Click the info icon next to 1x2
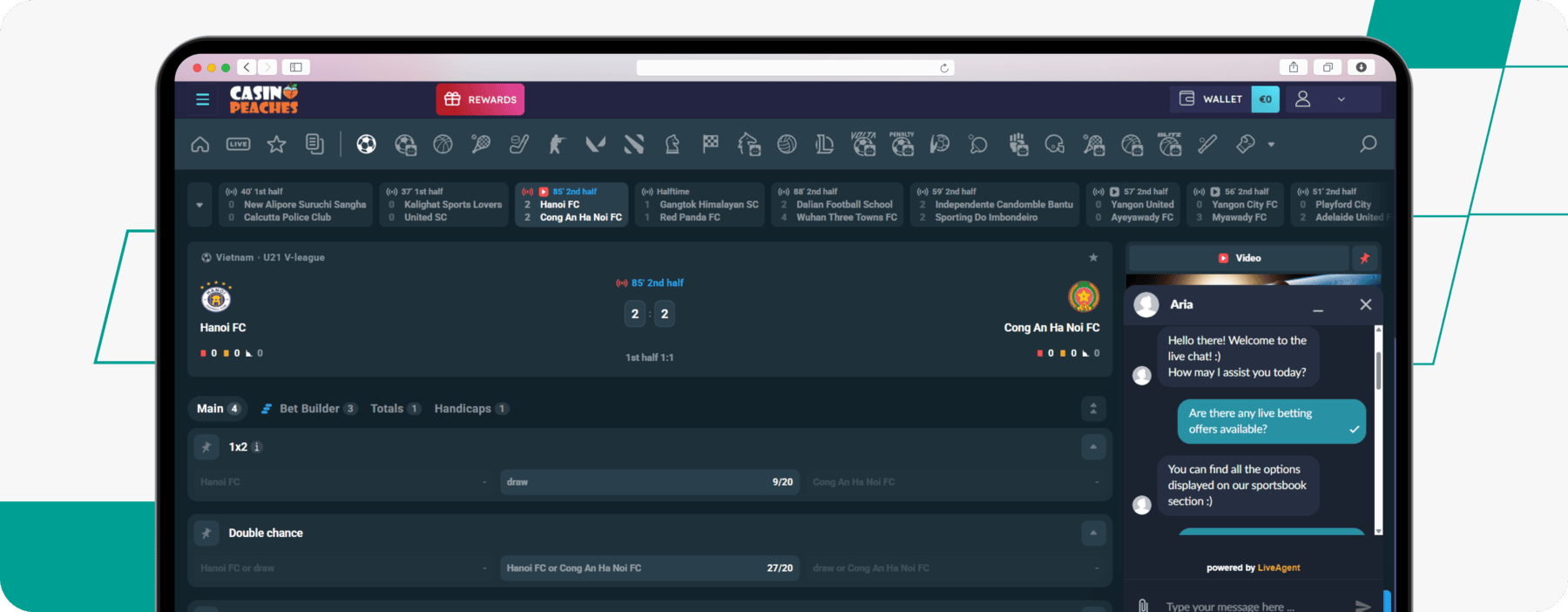This screenshot has height=612, width=1568. pyautogui.click(x=257, y=447)
